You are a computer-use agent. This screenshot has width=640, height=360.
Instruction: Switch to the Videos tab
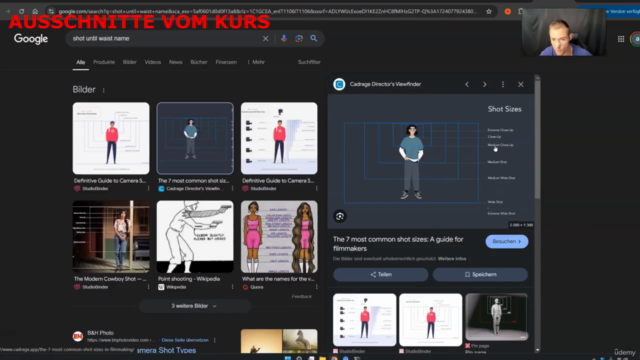click(153, 62)
